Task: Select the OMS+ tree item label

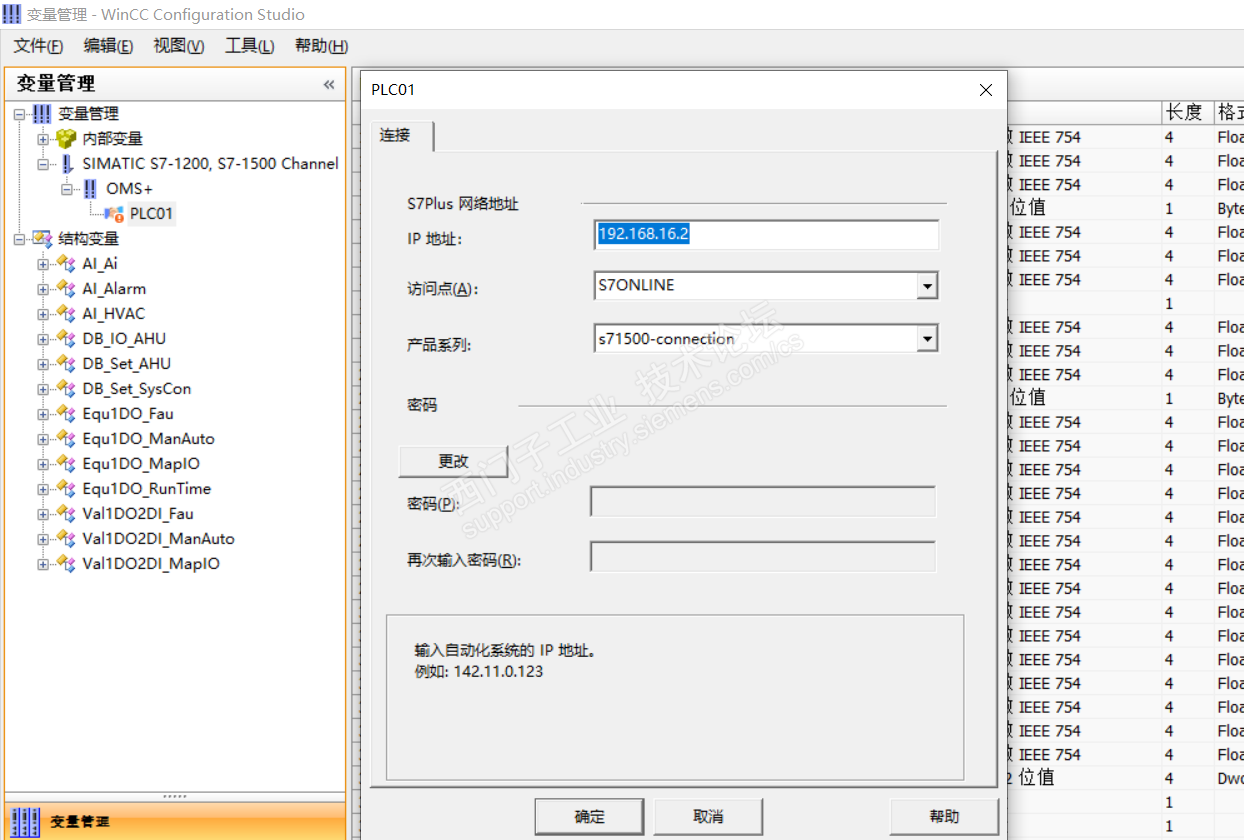Action: click(x=129, y=189)
